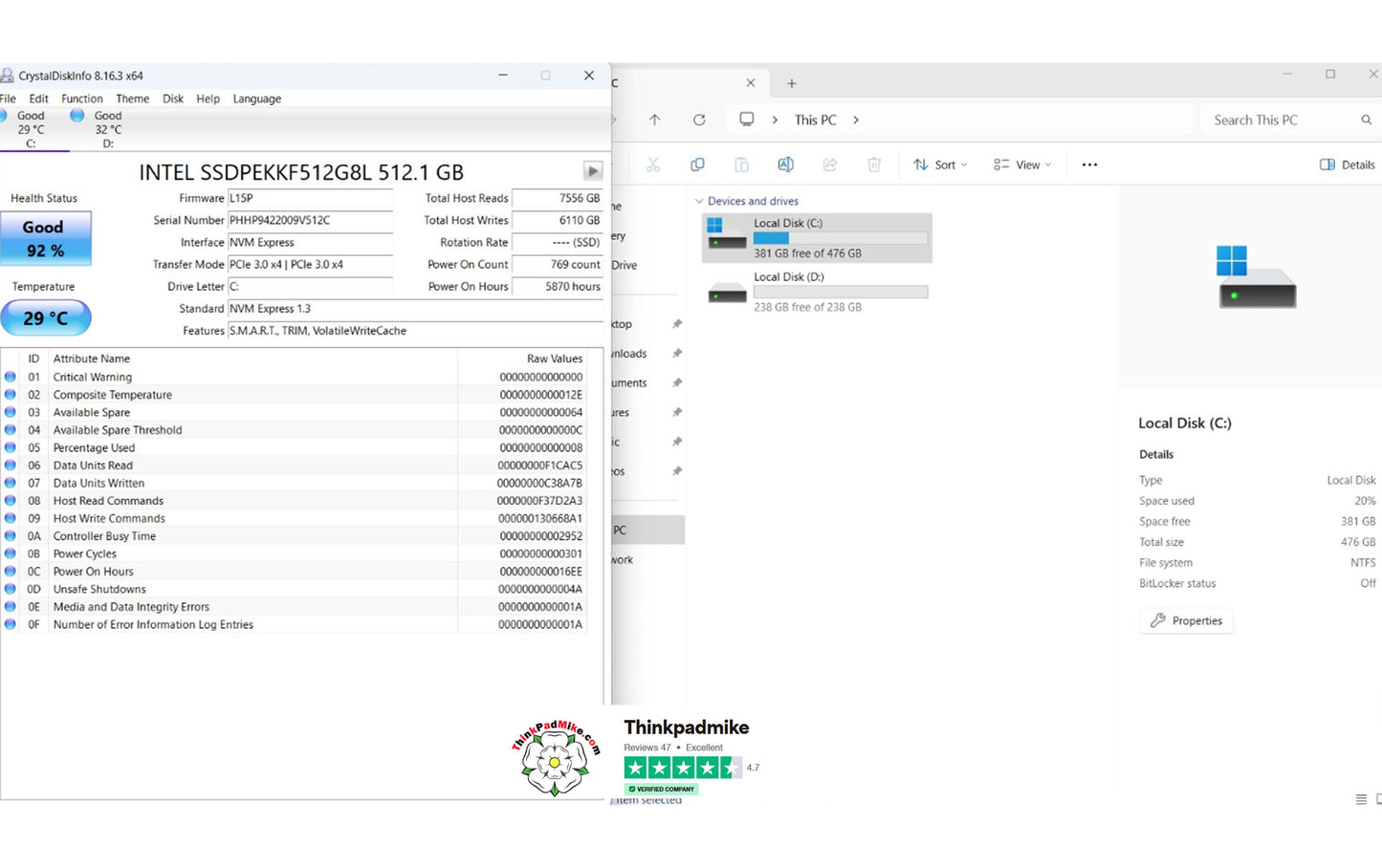Image resolution: width=1382 pixels, height=868 pixels.
Task: Select the Composite Temperature attribute row
Action: 293,395
